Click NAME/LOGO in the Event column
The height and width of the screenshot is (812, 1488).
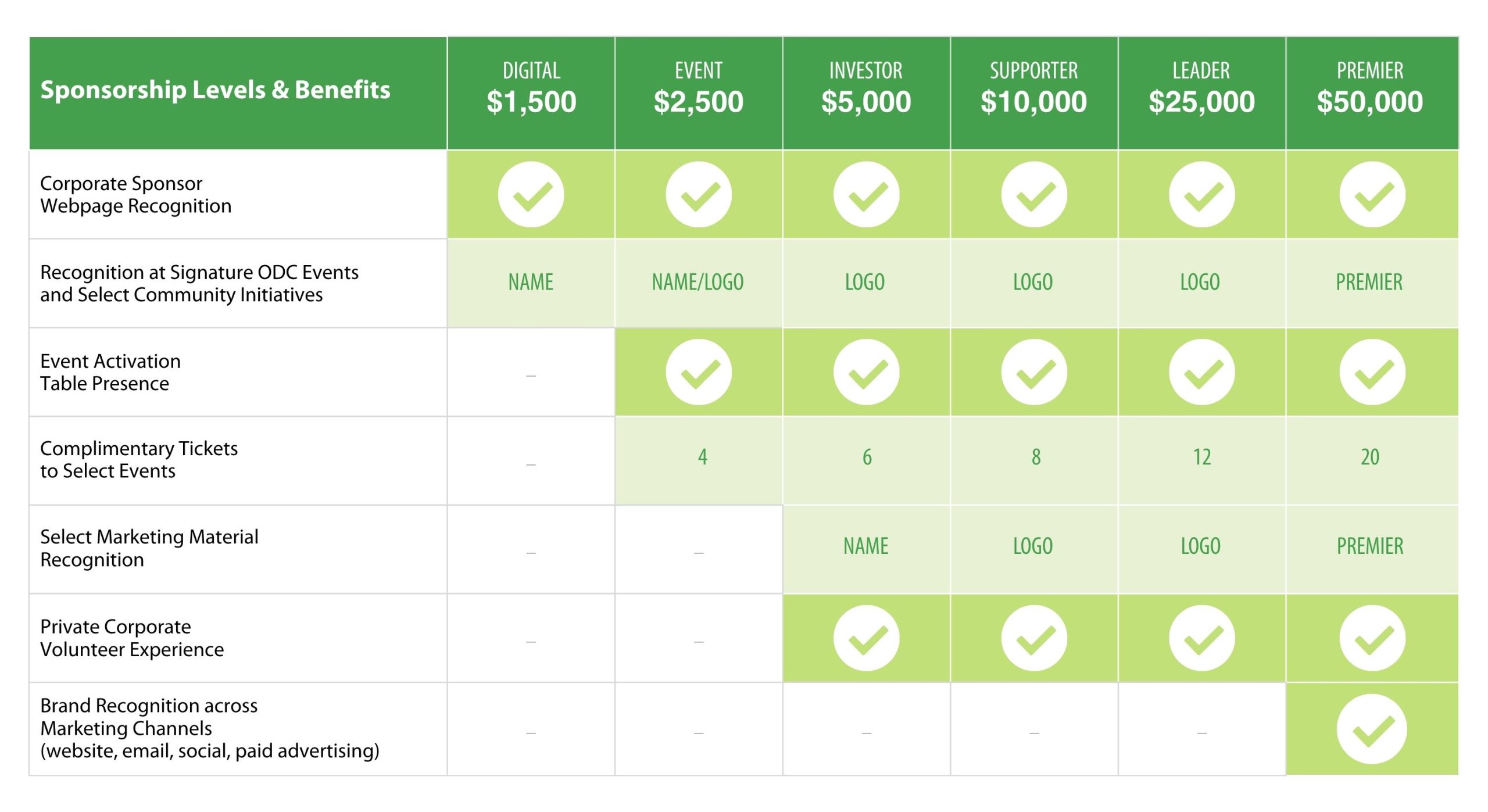(698, 282)
